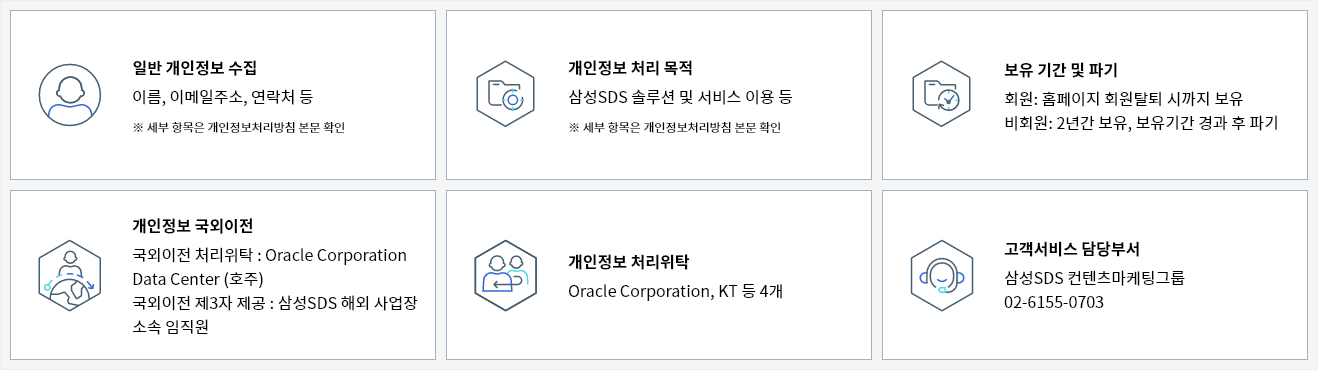This screenshot has width=1318, height=370.
Task: Click the phone number 02-6155-0703
Action: [x=1054, y=301]
